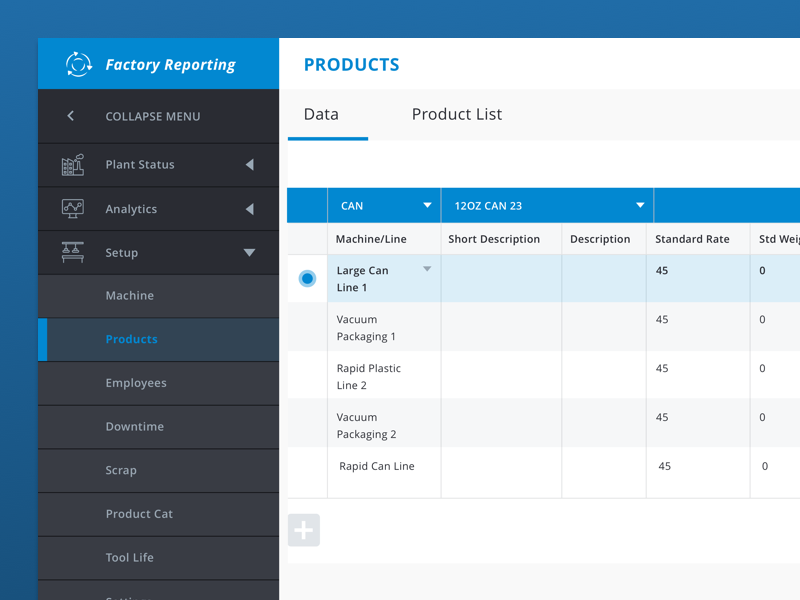
Task: Click the Setup icon in the sidebar
Action: pos(70,252)
